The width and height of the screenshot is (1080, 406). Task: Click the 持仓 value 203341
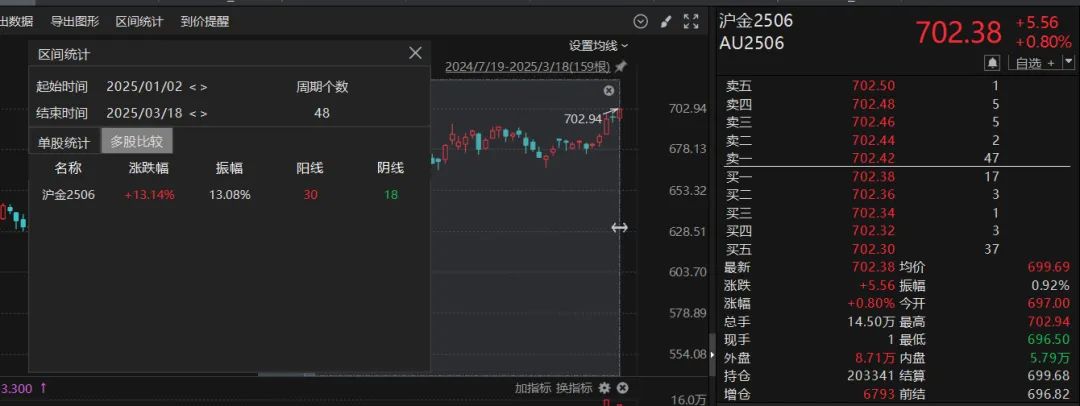point(871,376)
